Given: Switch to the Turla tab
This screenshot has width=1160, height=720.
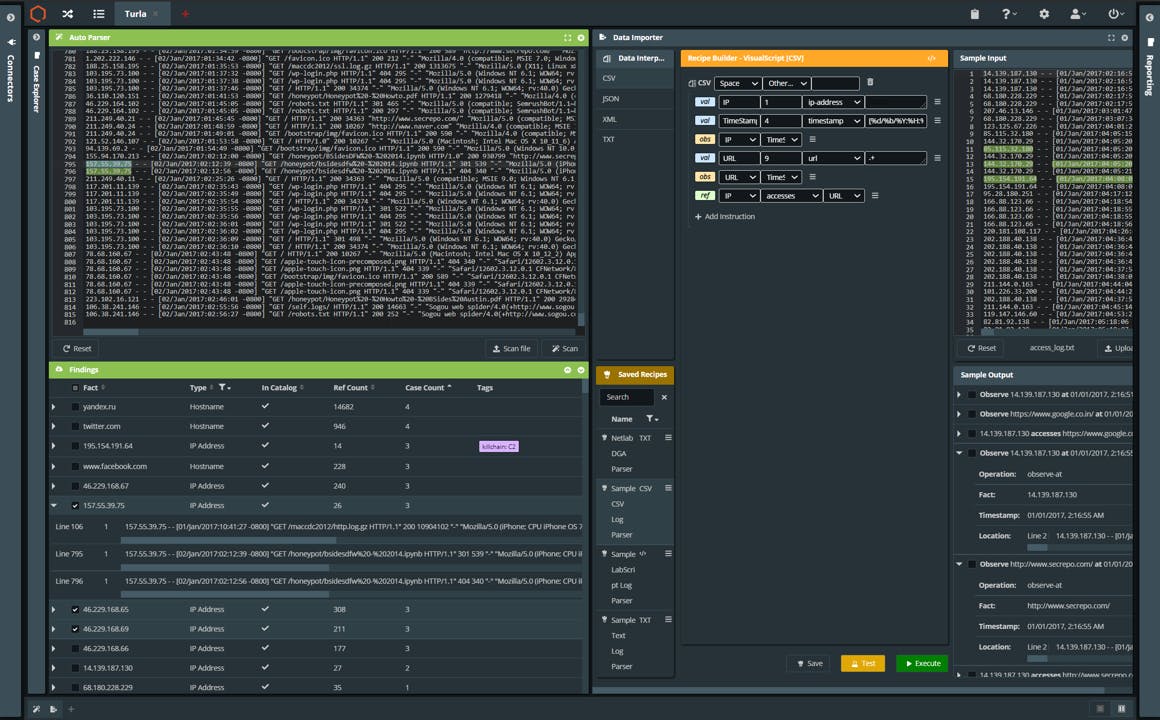Looking at the screenshot, I should tap(136, 14).
